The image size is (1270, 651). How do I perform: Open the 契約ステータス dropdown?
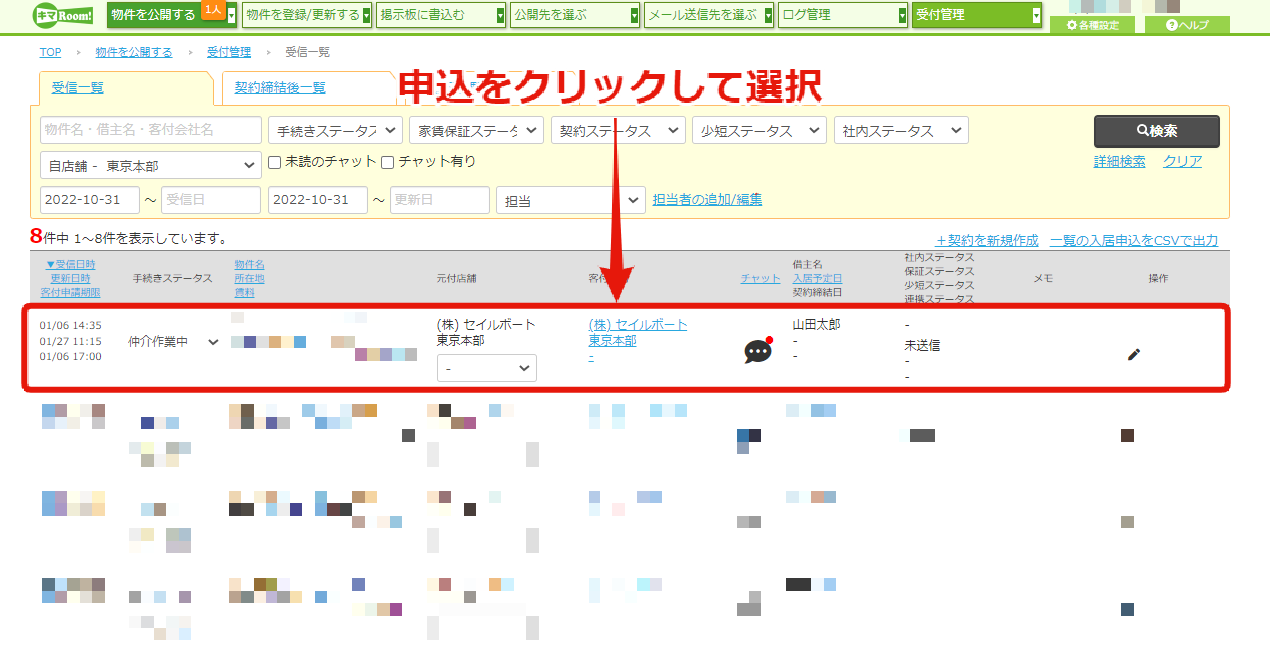[x=618, y=130]
